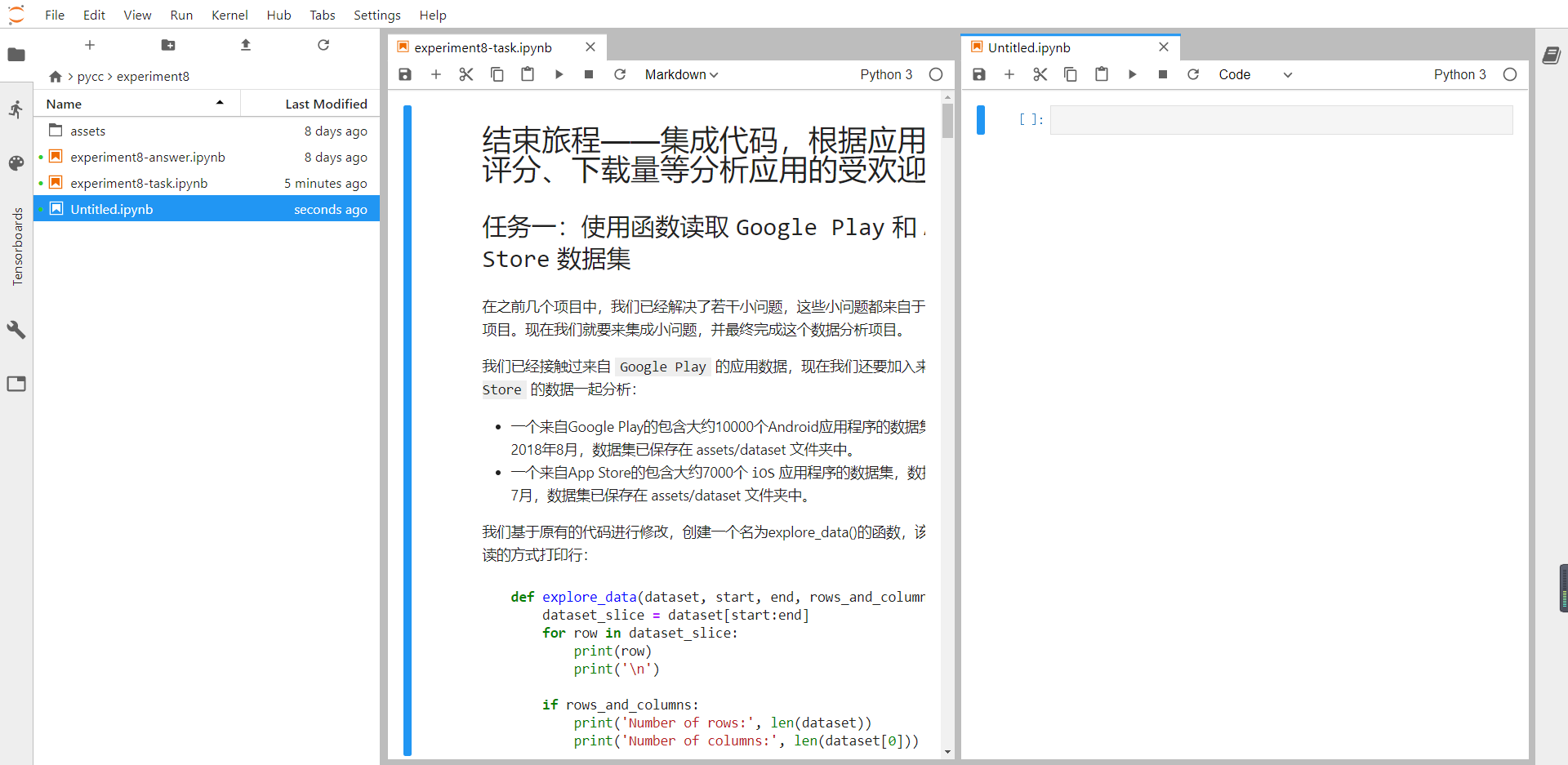Close the experiment8-task.ipynb tab
Viewport: 1568px width, 765px height.
[590, 47]
